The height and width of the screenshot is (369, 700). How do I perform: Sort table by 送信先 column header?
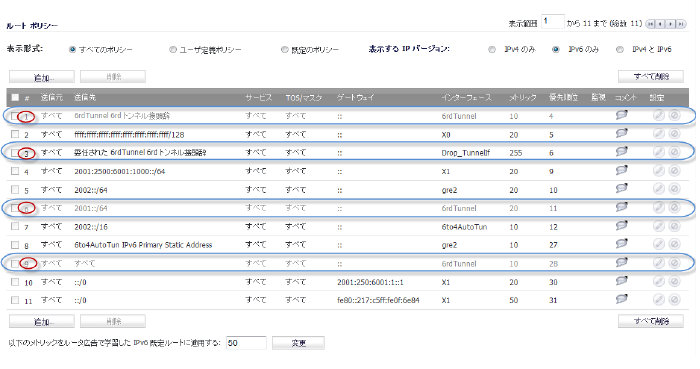point(85,97)
